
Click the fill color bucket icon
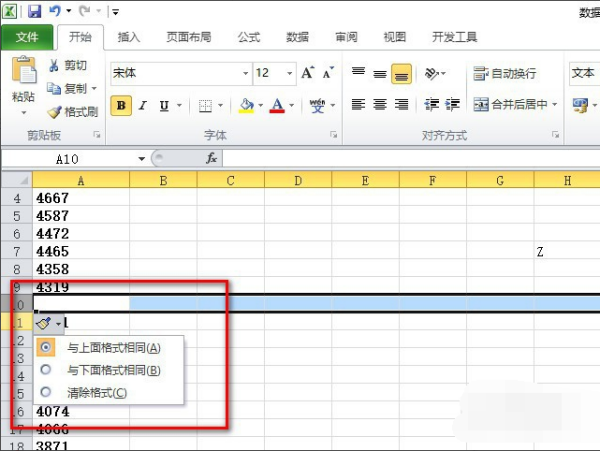(x=246, y=105)
